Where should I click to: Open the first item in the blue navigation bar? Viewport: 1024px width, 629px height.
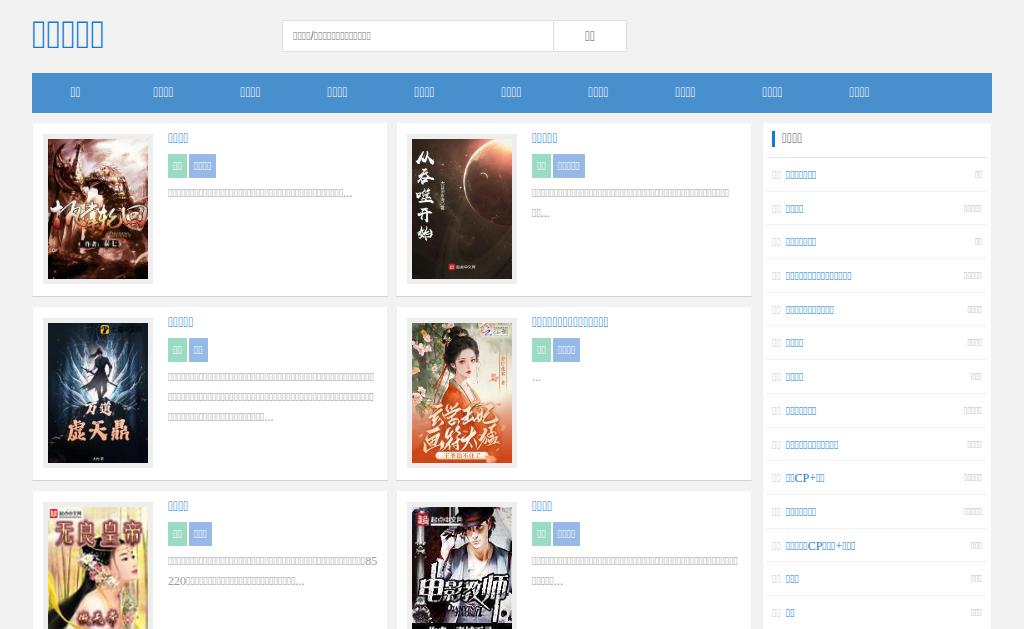coord(75,92)
